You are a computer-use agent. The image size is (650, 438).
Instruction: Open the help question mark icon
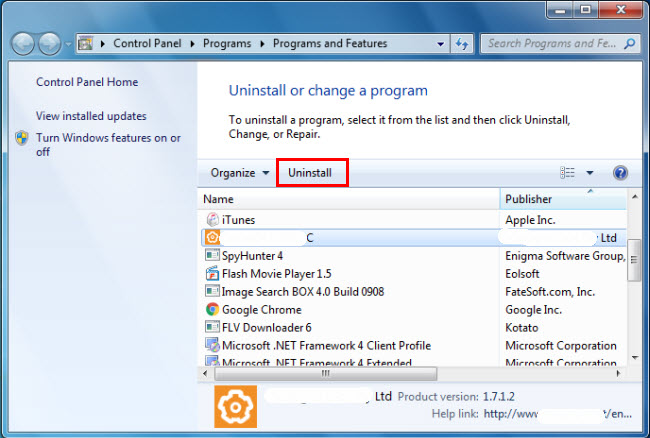click(x=620, y=173)
